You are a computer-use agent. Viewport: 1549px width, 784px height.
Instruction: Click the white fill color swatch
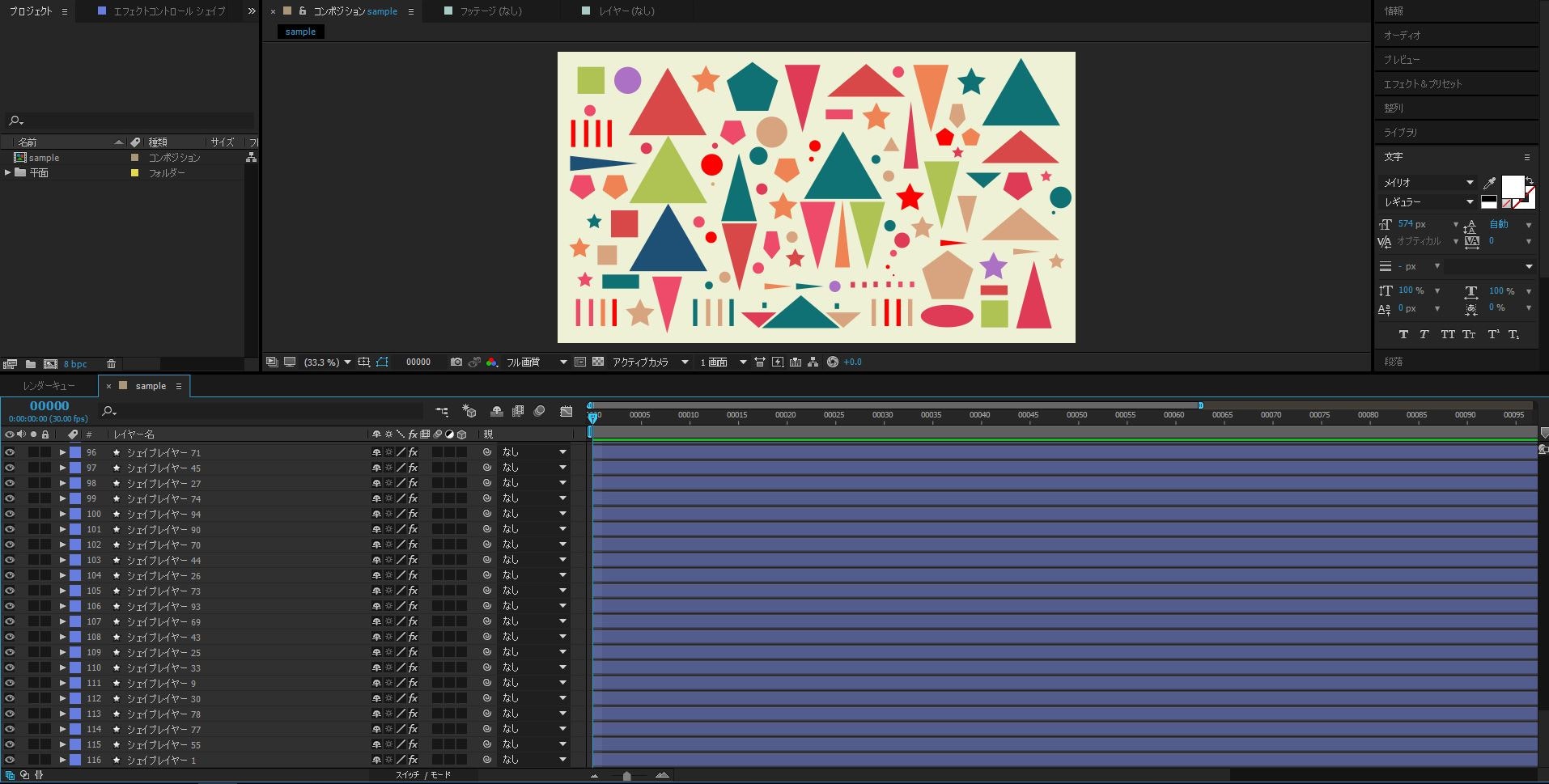(1513, 187)
